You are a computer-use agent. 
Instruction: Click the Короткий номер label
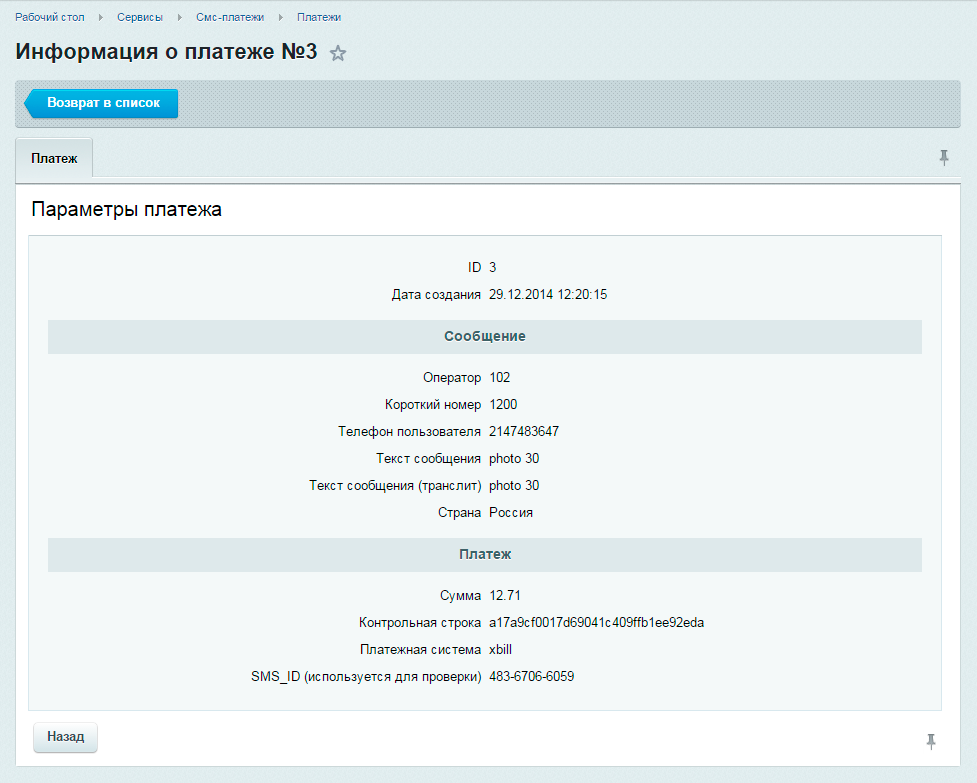tap(433, 405)
